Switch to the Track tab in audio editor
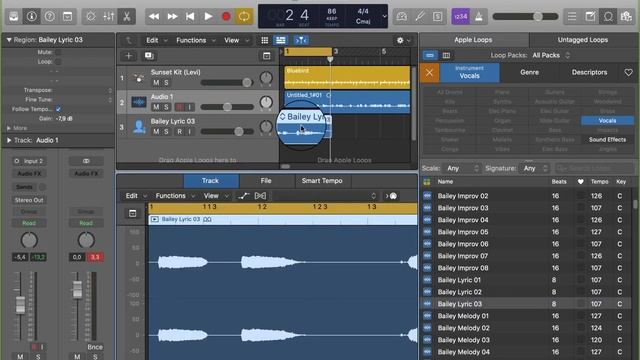Screen dimensions: 640x360 coord(211,180)
